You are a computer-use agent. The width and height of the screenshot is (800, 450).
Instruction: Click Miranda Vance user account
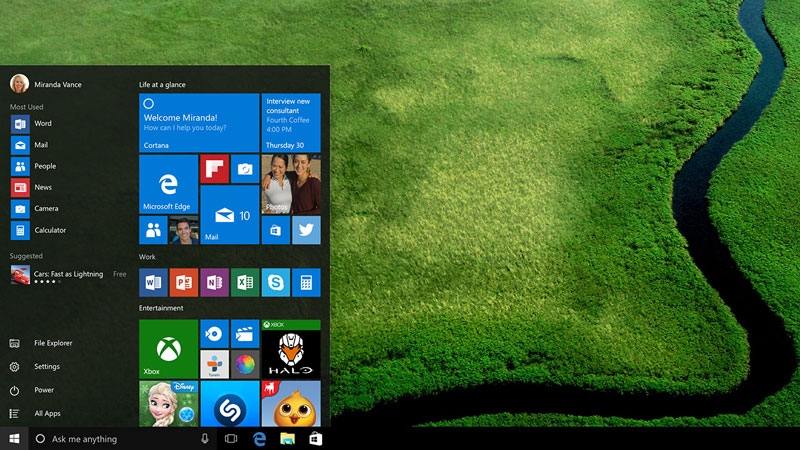tap(46, 84)
